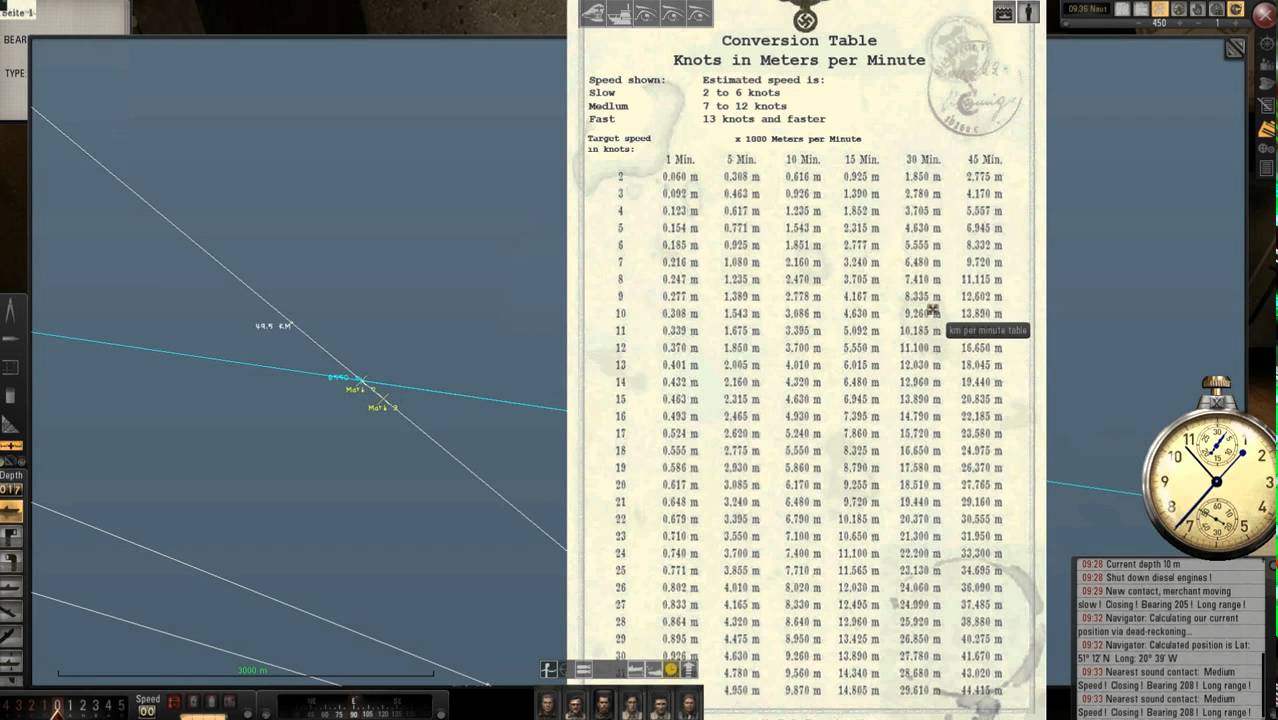Image resolution: width=1278 pixels, height=720 pixels.
Task: Click the round dial station icon in top bar
Action: pos(1180,9)
